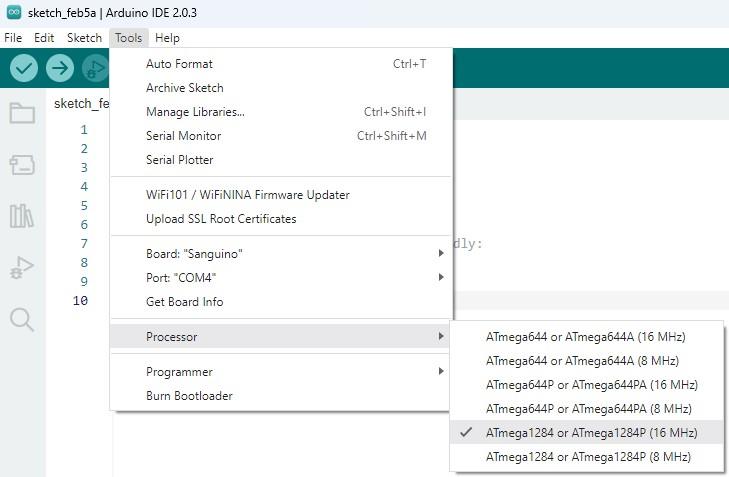Viewport: 729px width, 477px height.
Task: Open the Search magnifier sidebar icon
Action: (22, 319)
